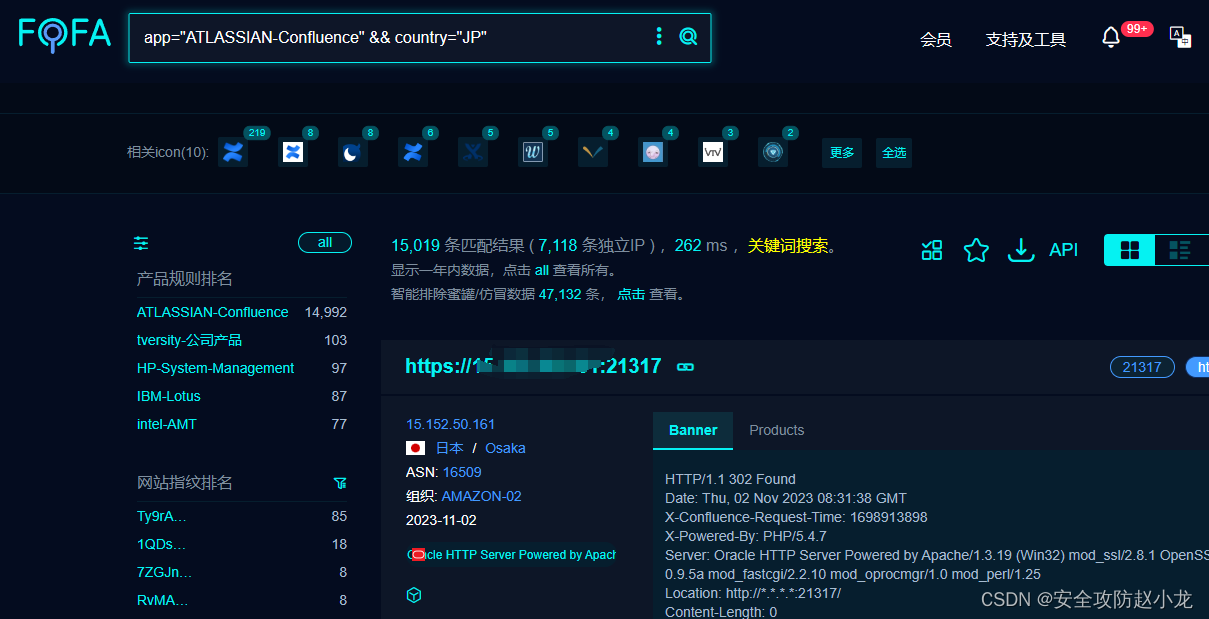Click the FOFA logo
Screen dimensions: 1209x619
pyautogui.click(x=65, y=35)
